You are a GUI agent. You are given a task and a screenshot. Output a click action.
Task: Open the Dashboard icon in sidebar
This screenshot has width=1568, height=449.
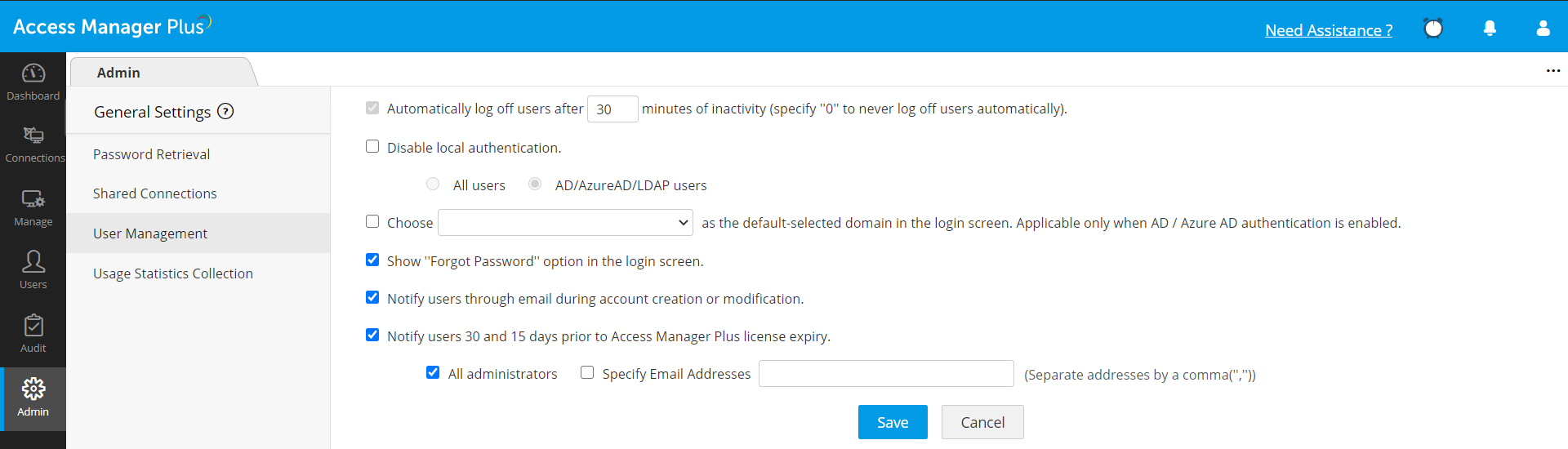[x=33, y=74]
